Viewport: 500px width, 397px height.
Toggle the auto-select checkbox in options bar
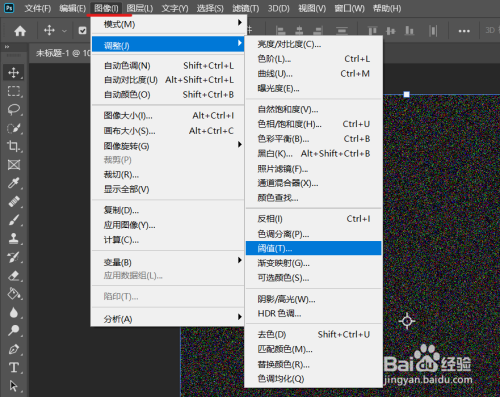click(82, 31)
